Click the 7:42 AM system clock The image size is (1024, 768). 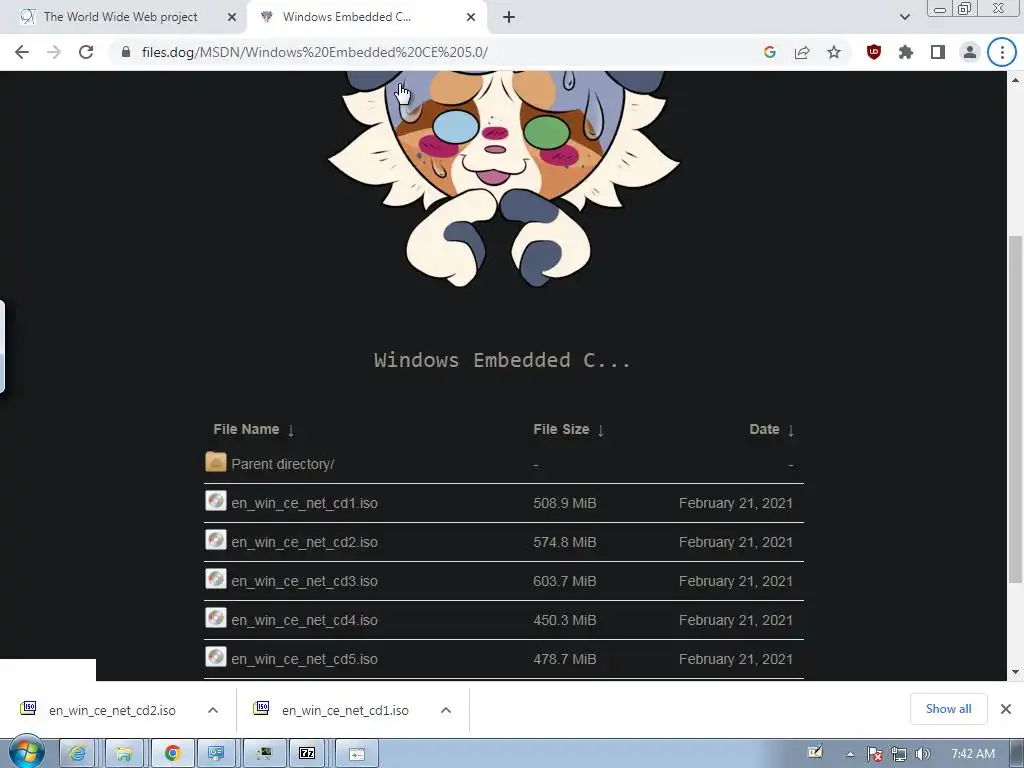pos(972,754)
